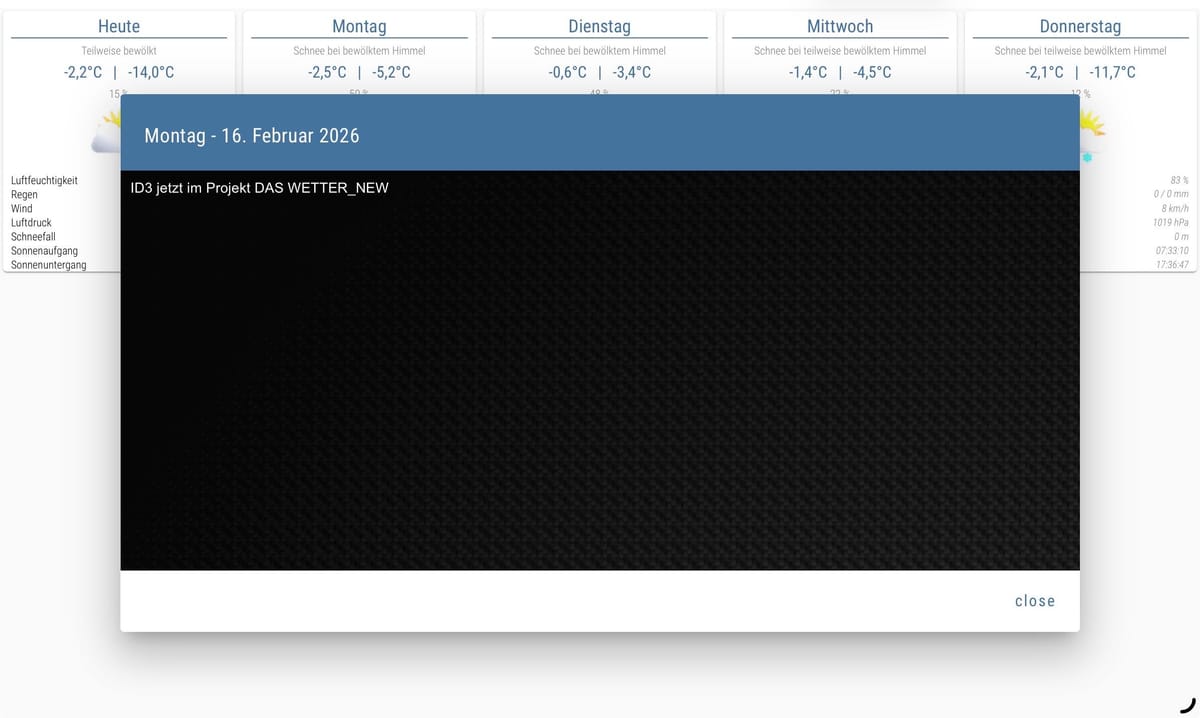This screenshot has width=1200, height=718.
Task: Click the 83 % humidity value
Action: click(x=1179, y=180)
